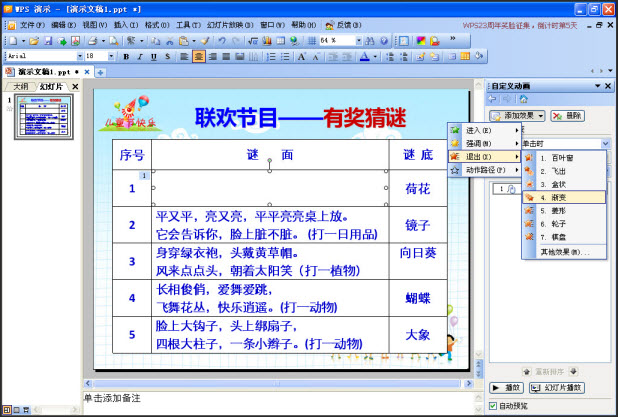The width and height of the screenshot is (618, 417).
Task: Open the 进入 effects submenu
Action: [484, 130]
